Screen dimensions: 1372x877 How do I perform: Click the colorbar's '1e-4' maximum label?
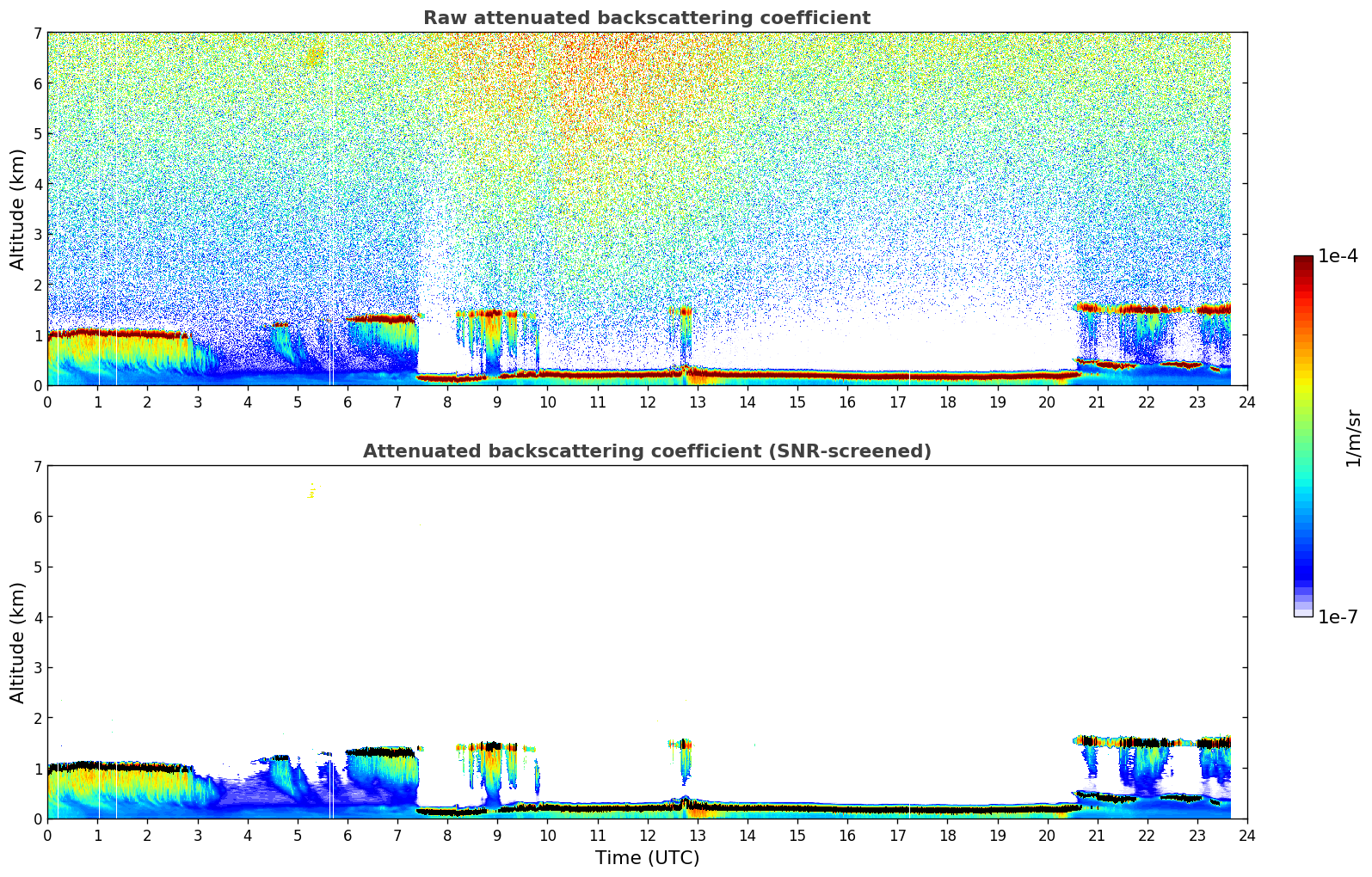[x=1338, y=256]
